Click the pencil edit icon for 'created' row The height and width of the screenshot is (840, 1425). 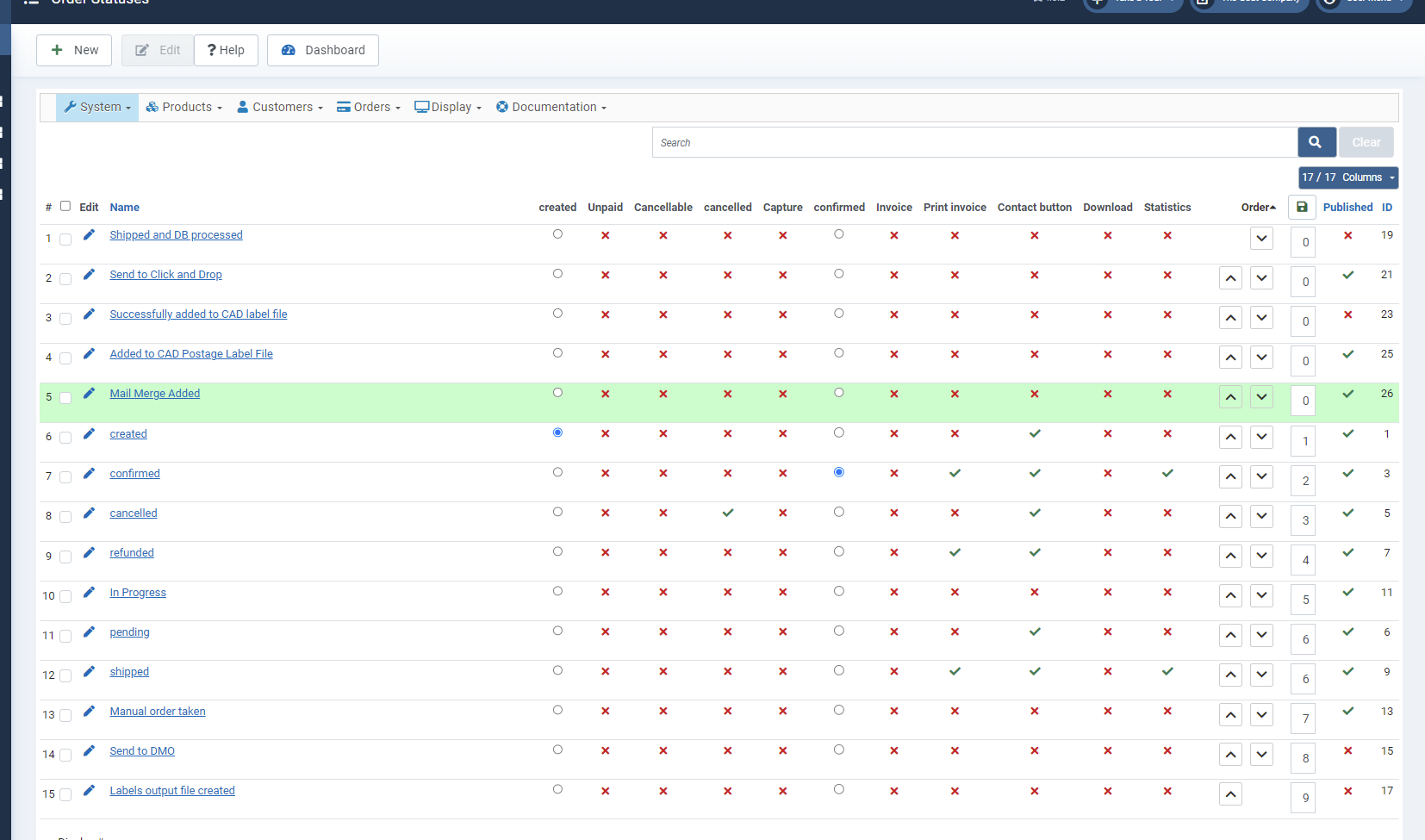(x=89, y=433)
